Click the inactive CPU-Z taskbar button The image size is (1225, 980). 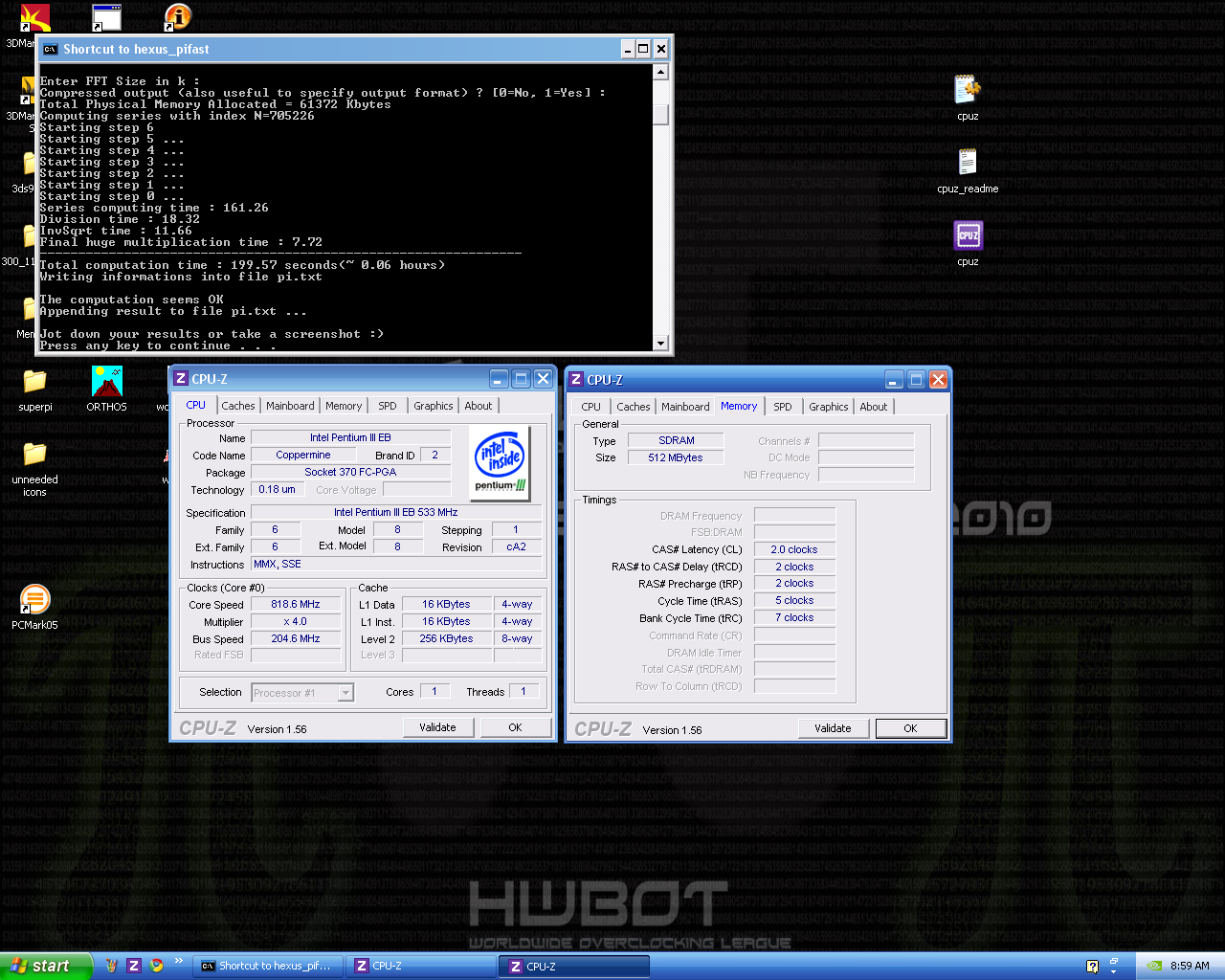point(421,967)
